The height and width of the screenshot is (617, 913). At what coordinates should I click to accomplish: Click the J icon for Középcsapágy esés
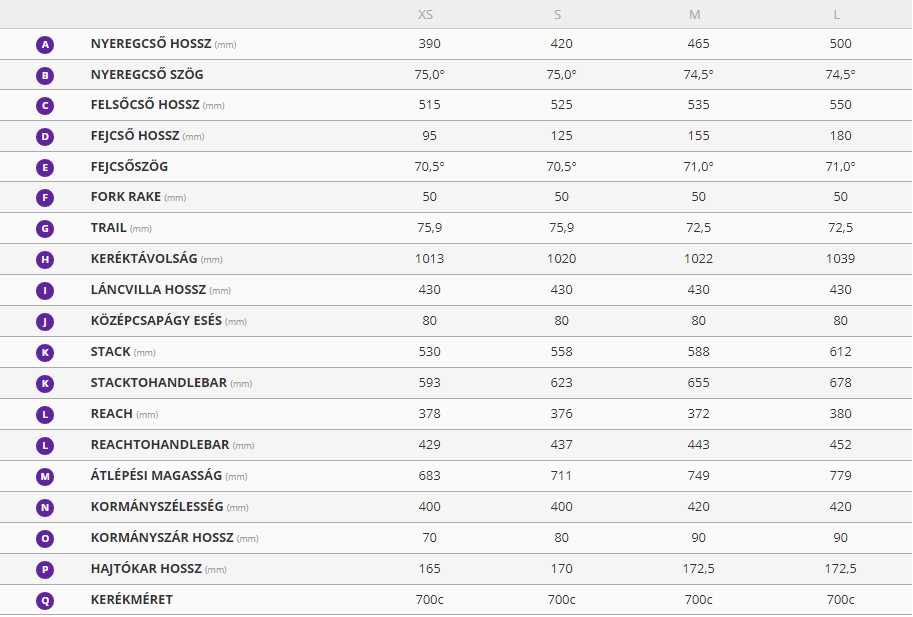point(45,322)
